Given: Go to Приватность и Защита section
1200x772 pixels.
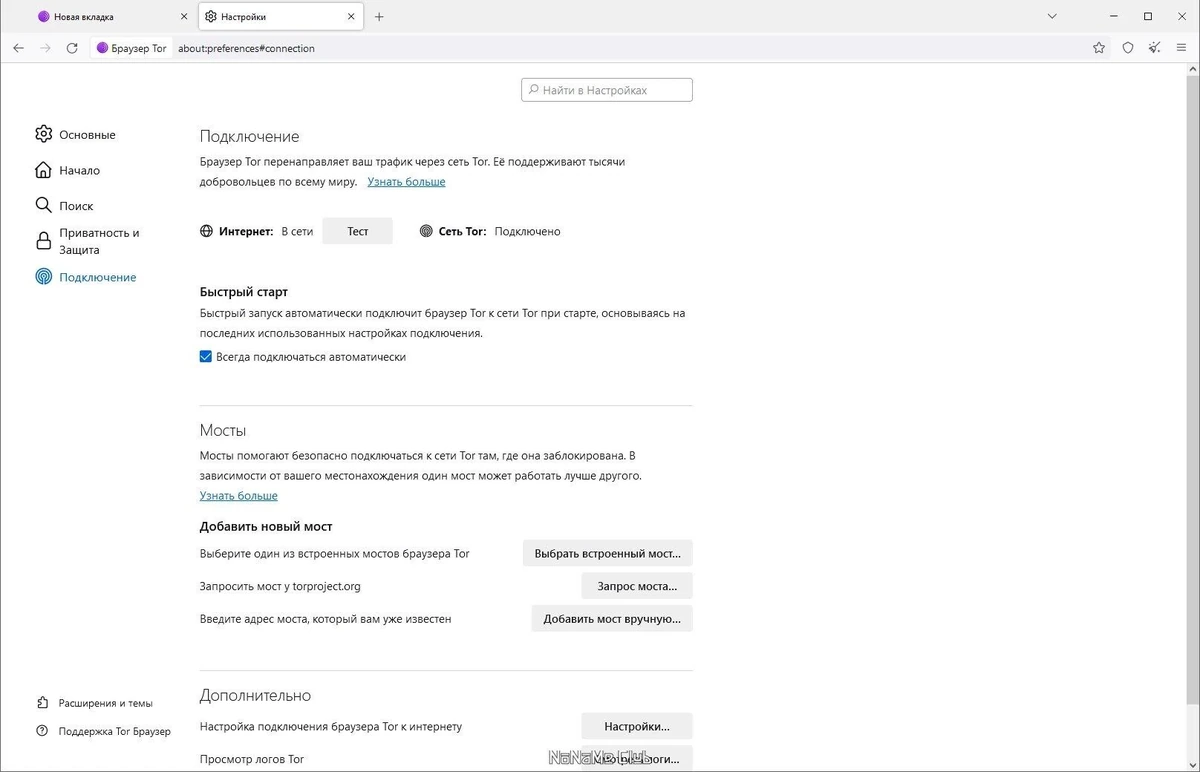Looking at the screenshot, I should tap(87, 241).
